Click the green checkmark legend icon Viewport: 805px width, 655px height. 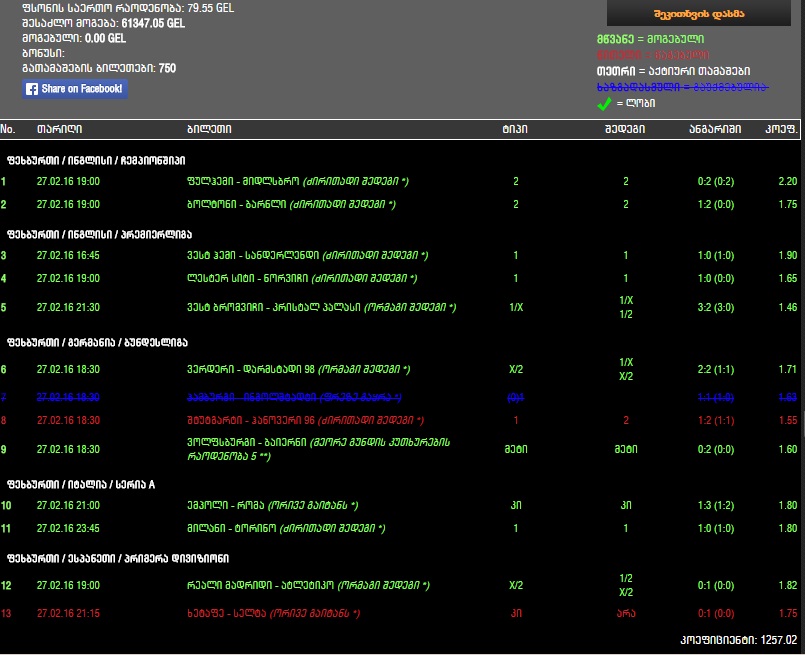point(603,103)
